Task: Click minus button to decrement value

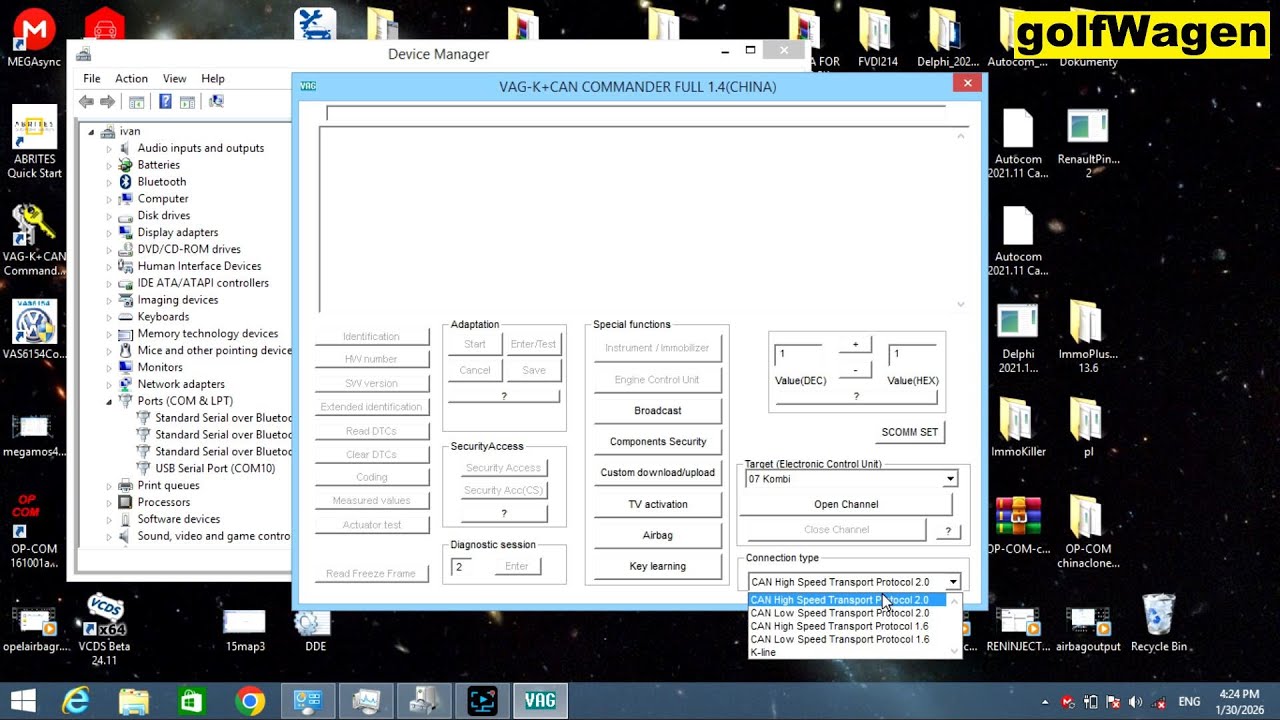Action: 855,370
